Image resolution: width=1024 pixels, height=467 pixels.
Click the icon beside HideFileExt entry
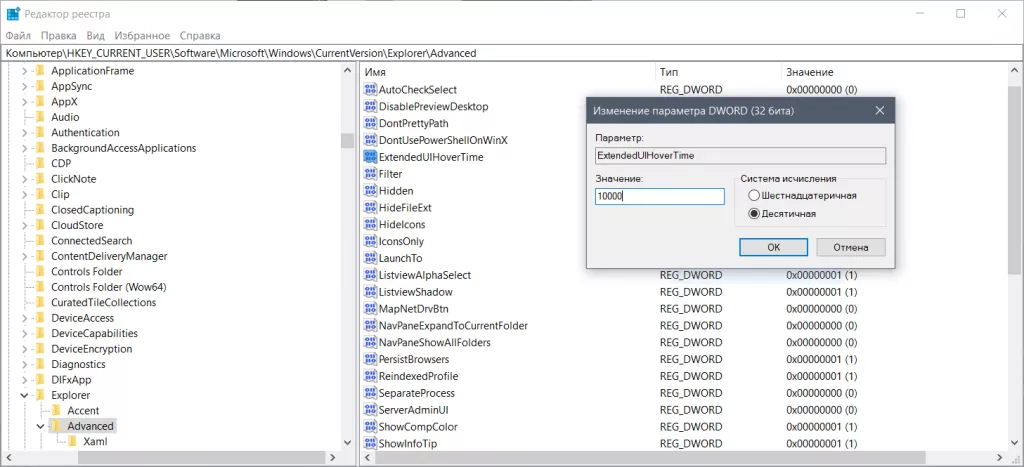[370, 207]
